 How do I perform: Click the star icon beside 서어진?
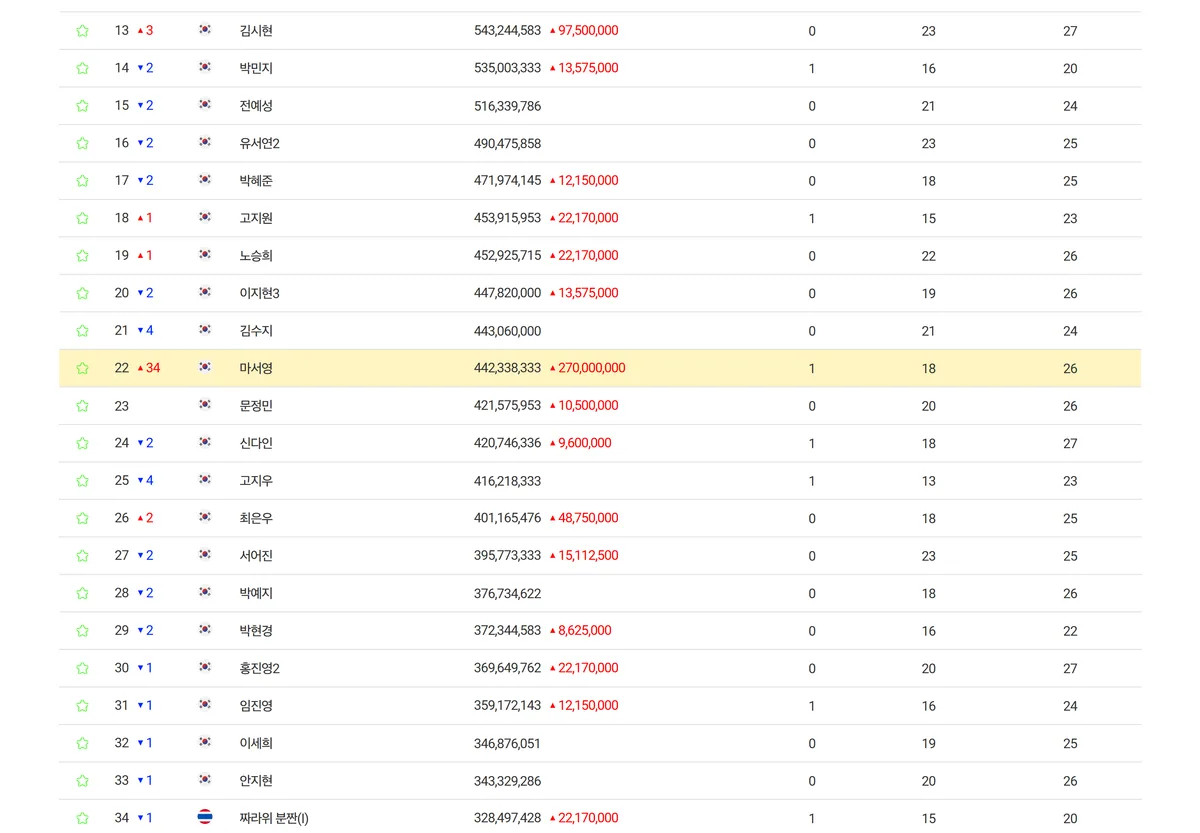82,556
